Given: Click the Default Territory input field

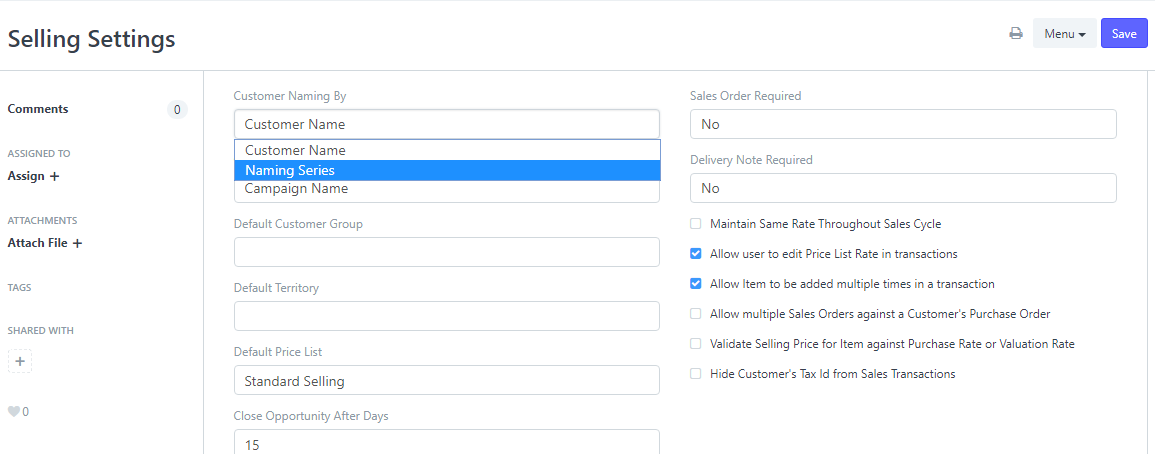Looking at the screenshot, I should pos(446,315).
